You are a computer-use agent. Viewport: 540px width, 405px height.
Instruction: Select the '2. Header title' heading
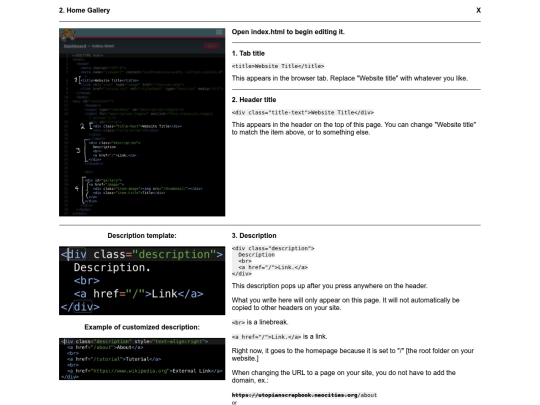coord(254,100)
